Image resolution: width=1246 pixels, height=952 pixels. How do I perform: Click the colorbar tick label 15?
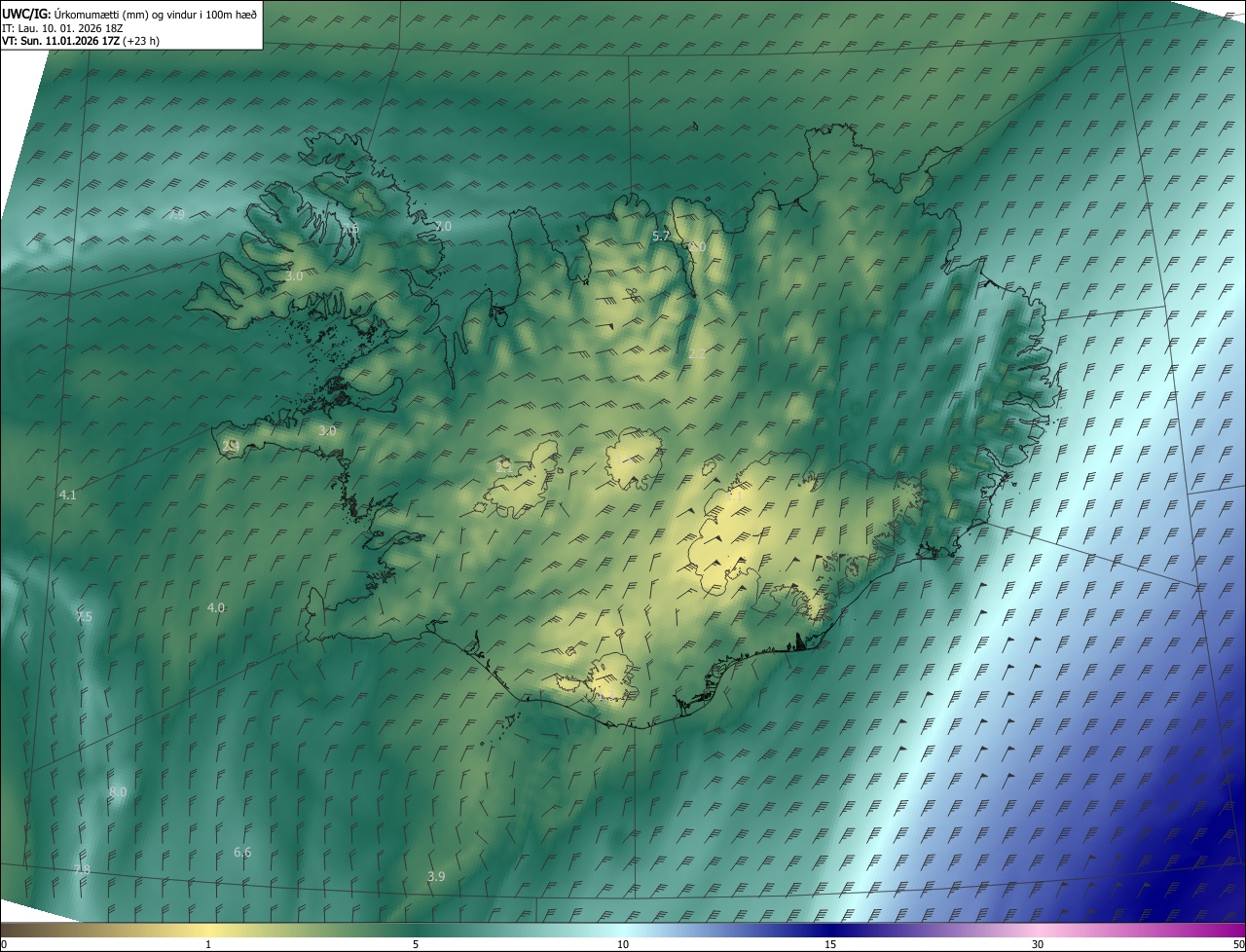pos(830,944)
